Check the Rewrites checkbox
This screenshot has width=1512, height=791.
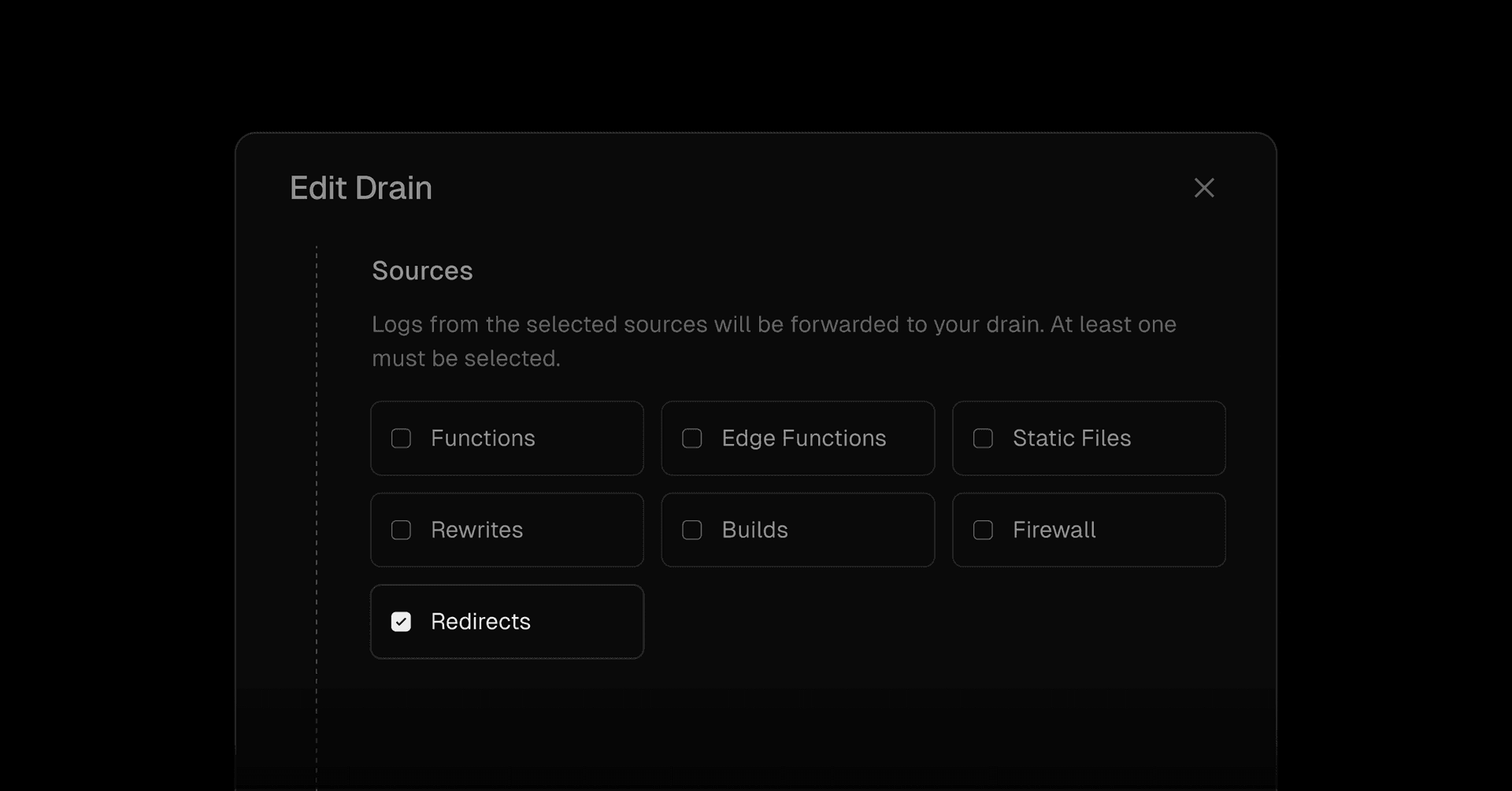pyautogui.click(x=402, y=530)
